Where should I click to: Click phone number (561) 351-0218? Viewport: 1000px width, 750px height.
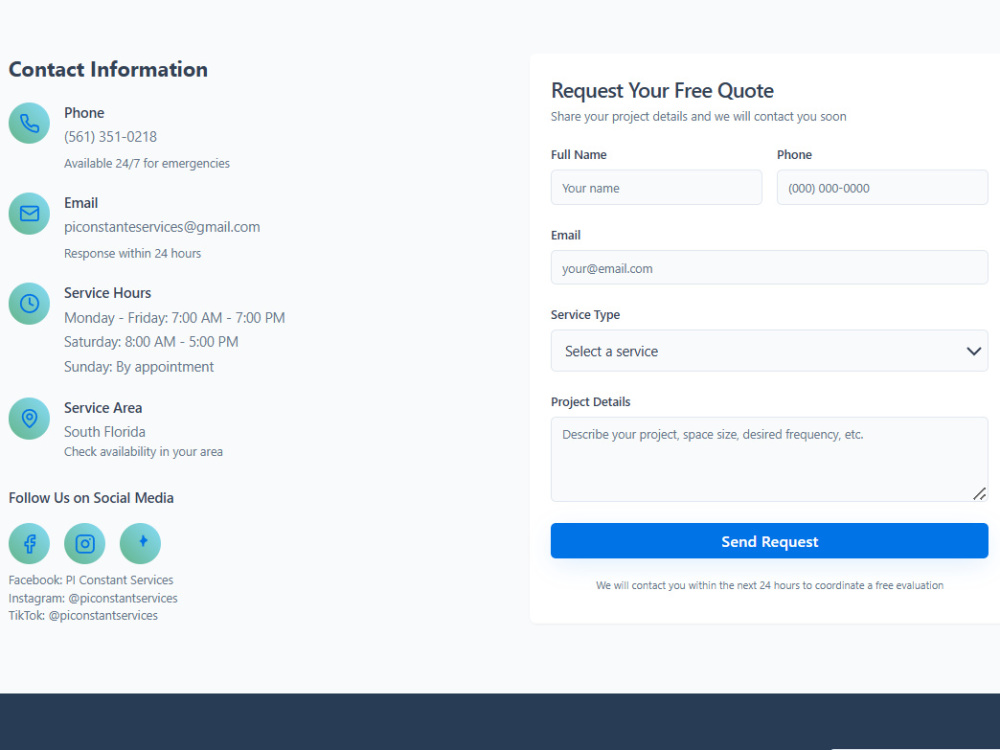110,137
